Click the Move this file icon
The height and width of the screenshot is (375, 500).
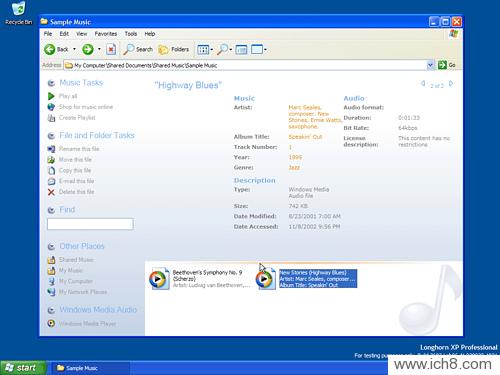(x=51, y=160)
